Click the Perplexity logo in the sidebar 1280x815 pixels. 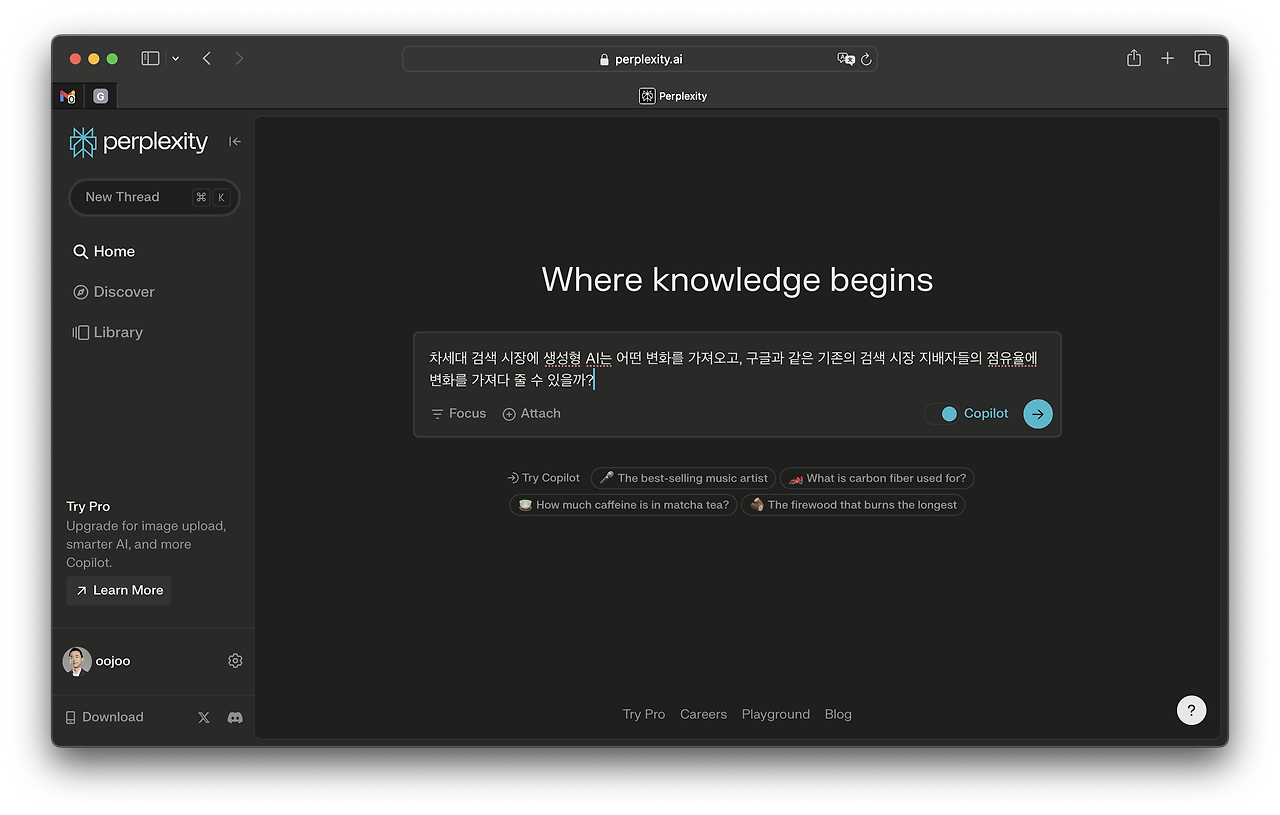[139, 142]
